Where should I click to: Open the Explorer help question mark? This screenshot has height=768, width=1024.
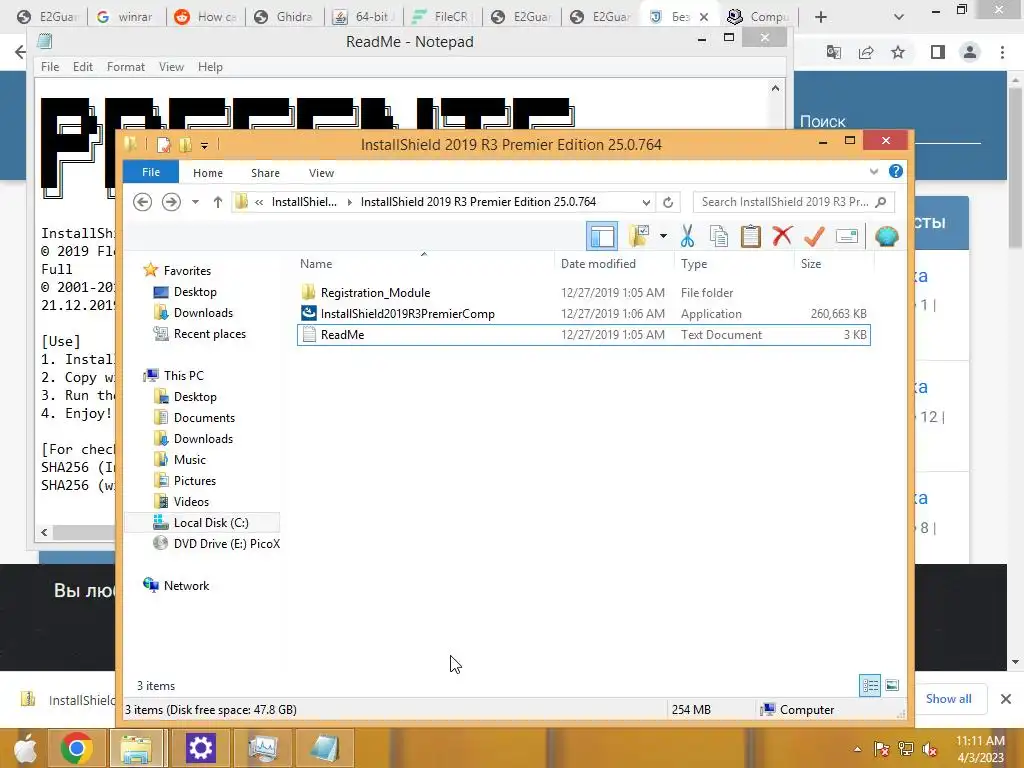pyautogui.click(x=895, y=171)
